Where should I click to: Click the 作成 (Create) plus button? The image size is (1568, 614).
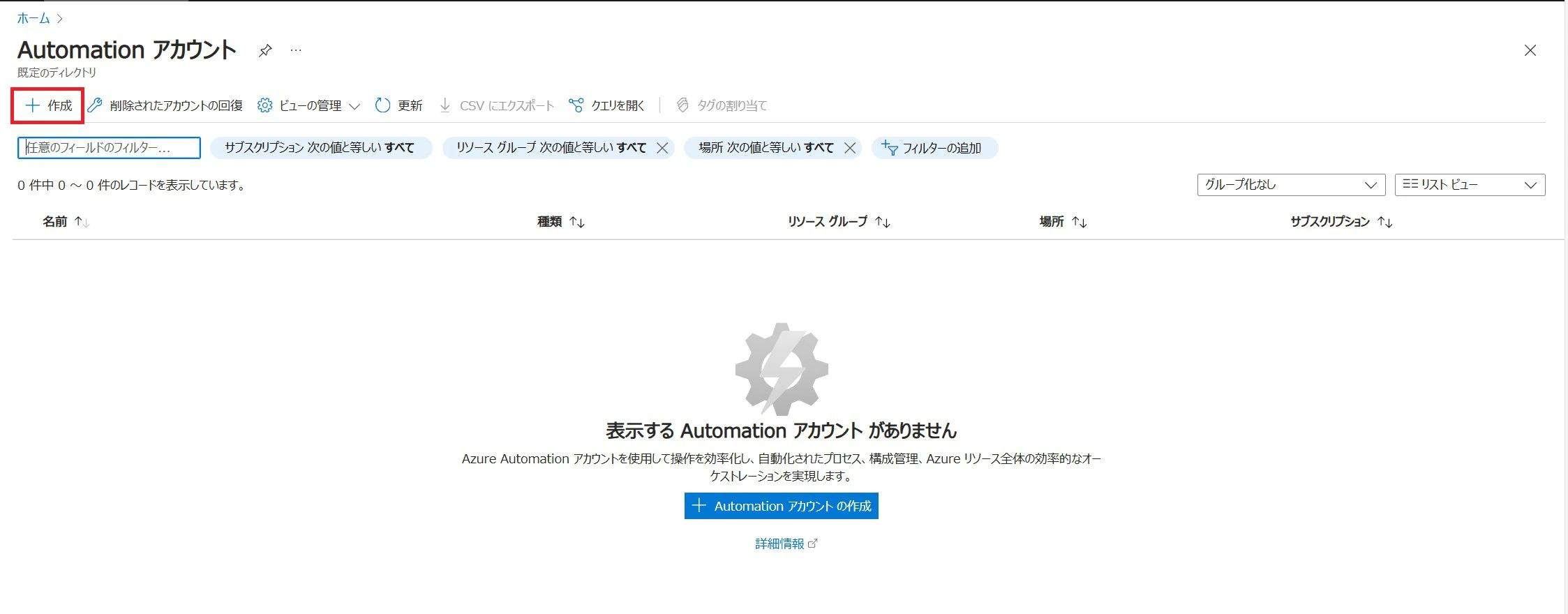tap(48, 105)
